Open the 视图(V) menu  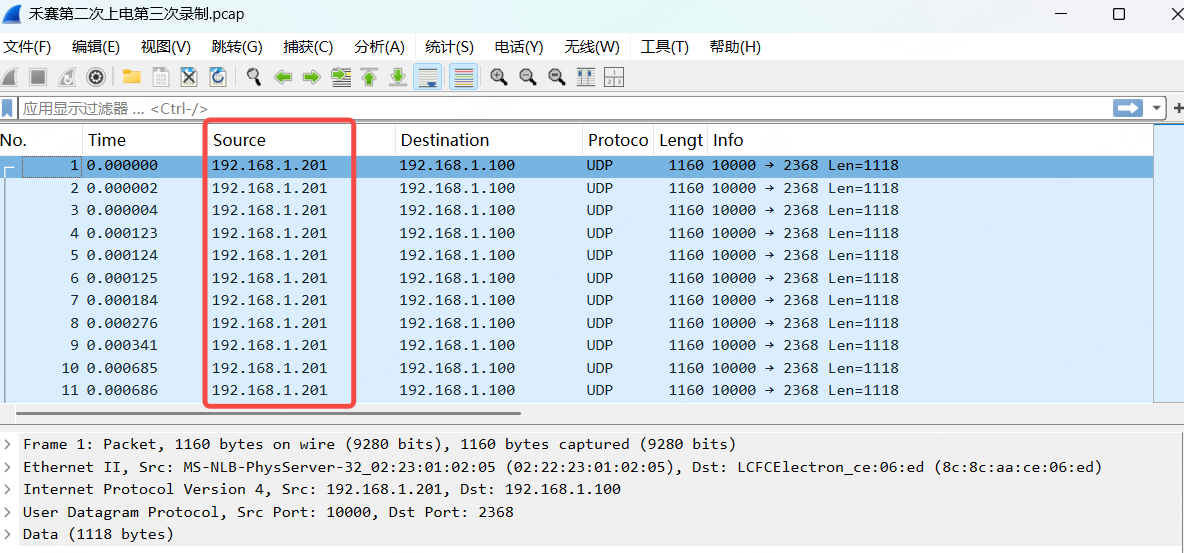click(166, 47)
